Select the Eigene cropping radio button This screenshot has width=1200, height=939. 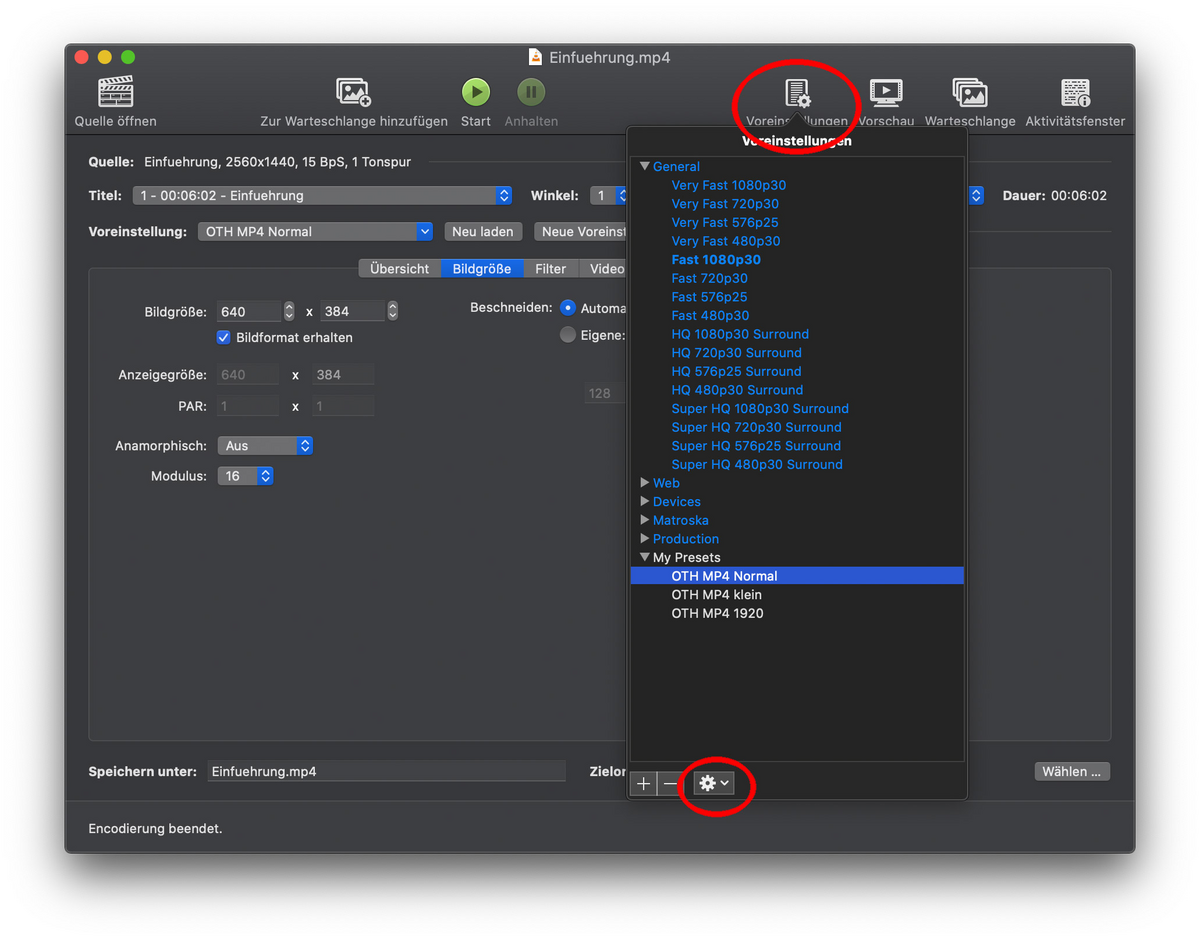[x=568, y=336]
